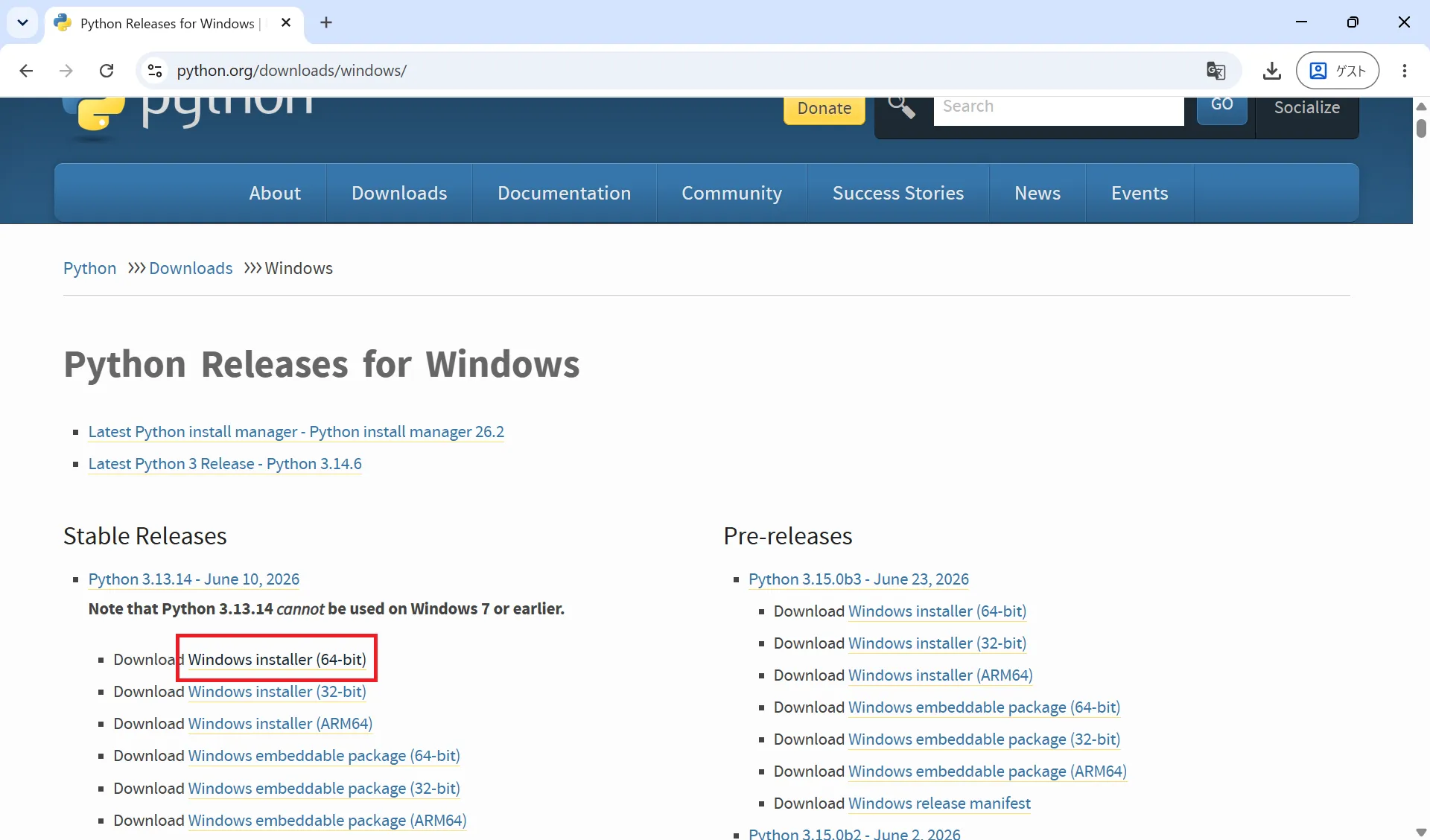Reload the page with refresh icon
Viewport: 1430px width, 840px height.
click(107, 71)
